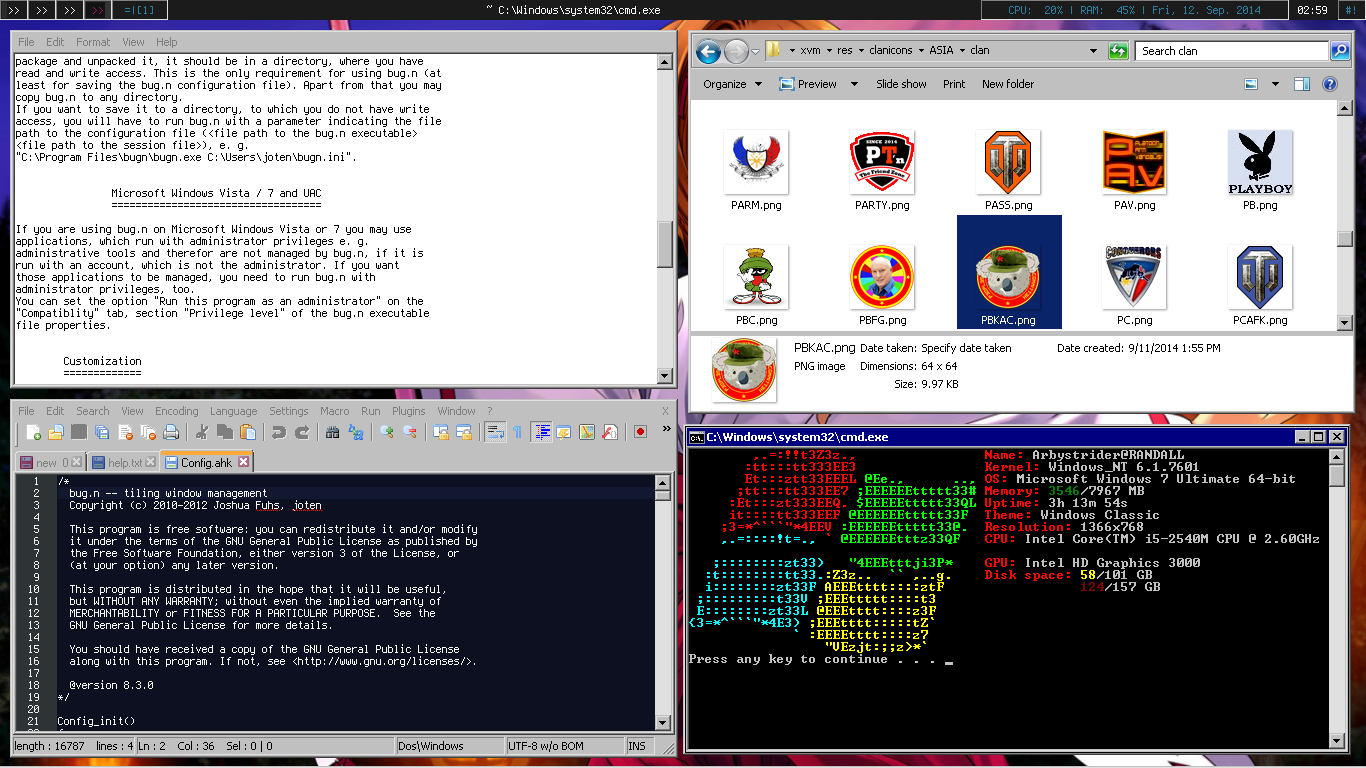Screen dimensions: 1366x768
Task: Start macro recording with red dot icon
Action: 640,432
